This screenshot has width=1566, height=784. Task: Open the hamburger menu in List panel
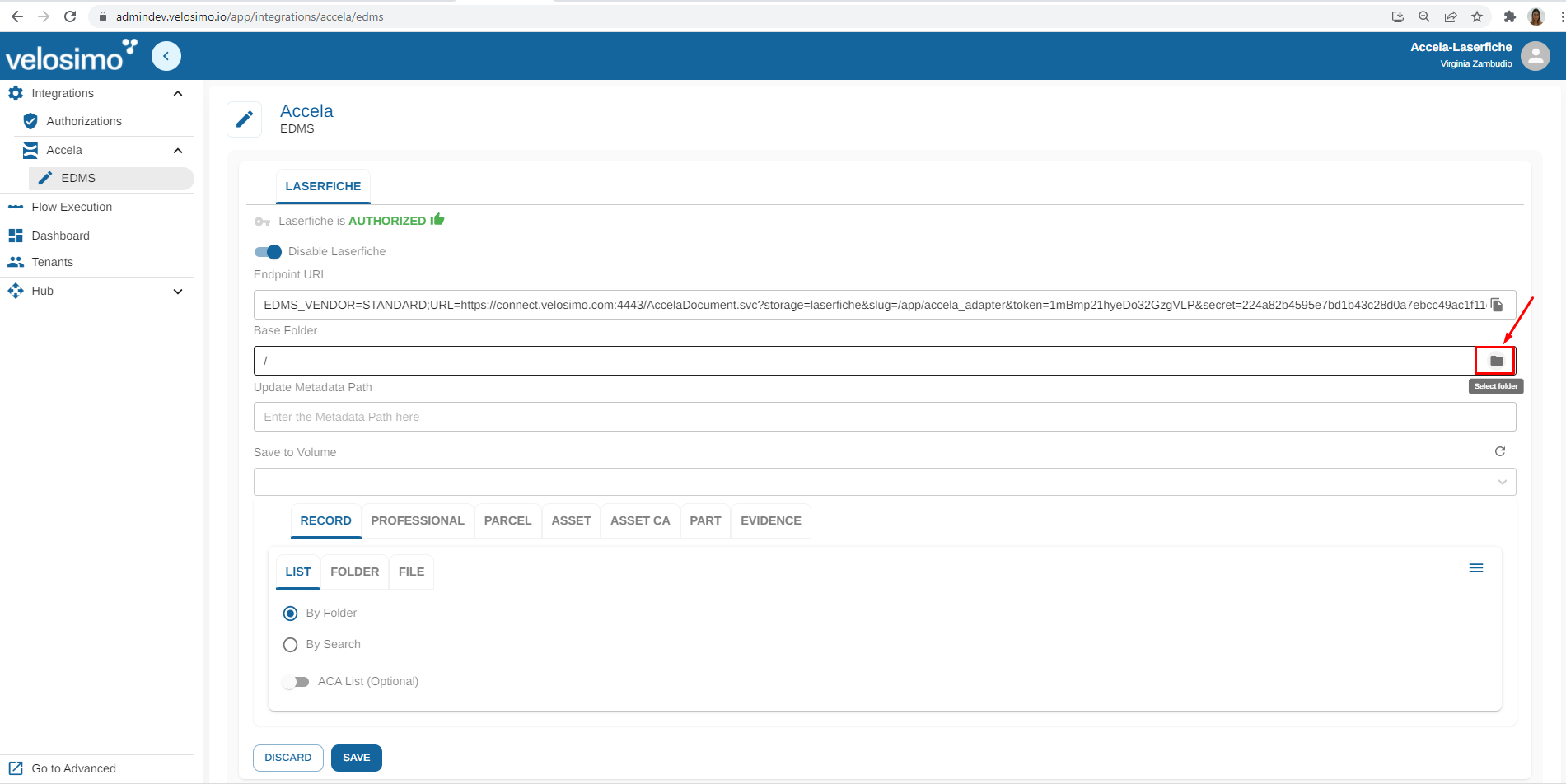coord(1476,568)
